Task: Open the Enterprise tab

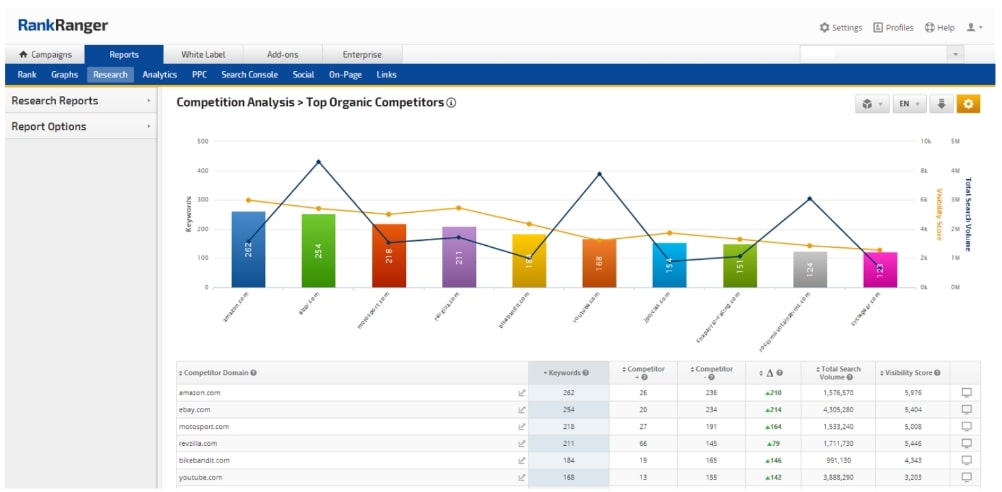Action: click(x=362, y=54)
